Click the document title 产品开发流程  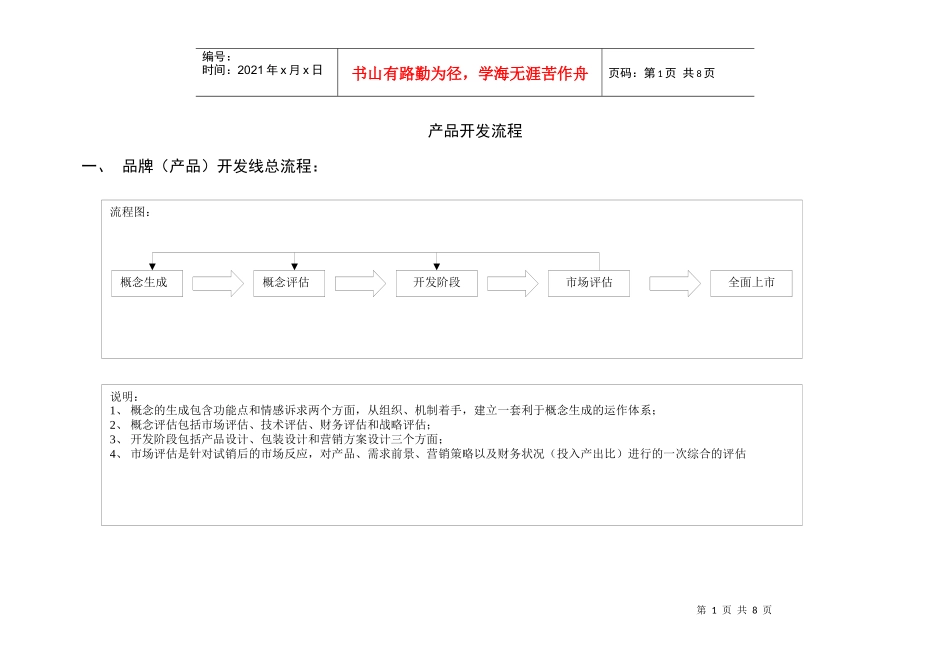pos(475,131)
